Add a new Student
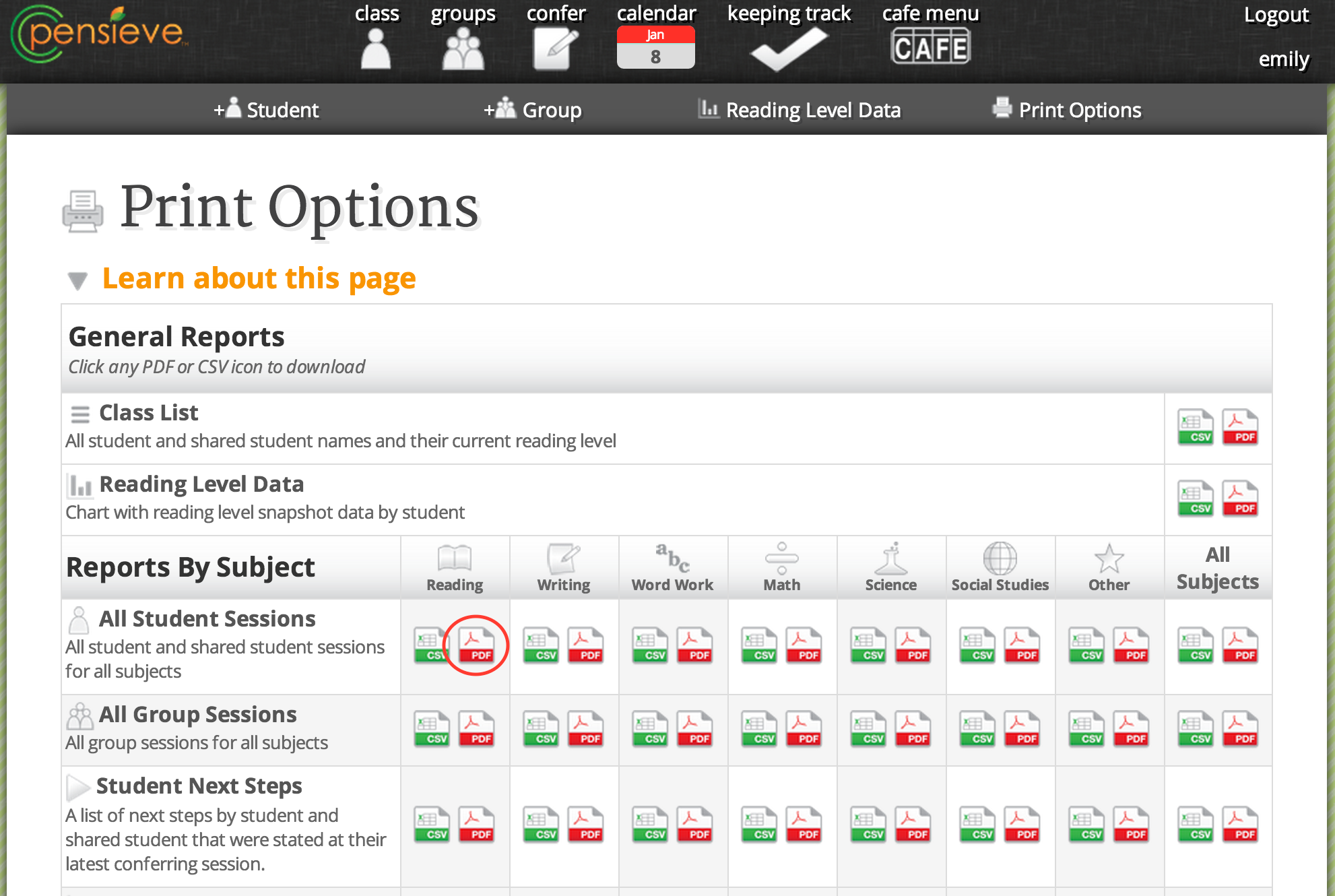Screen dimensions: 1335x896 (x=266, y=109)
